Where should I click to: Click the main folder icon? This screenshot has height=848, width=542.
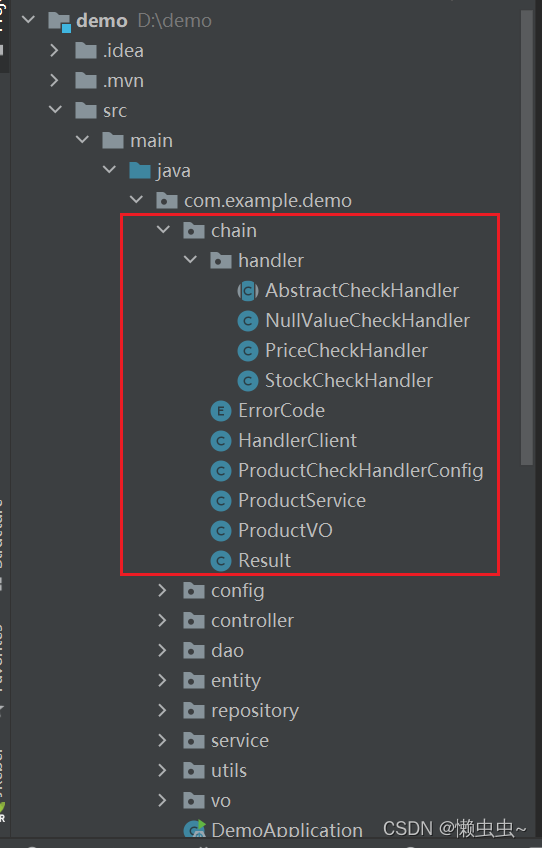pyautogui.click(x=113, y=141)
